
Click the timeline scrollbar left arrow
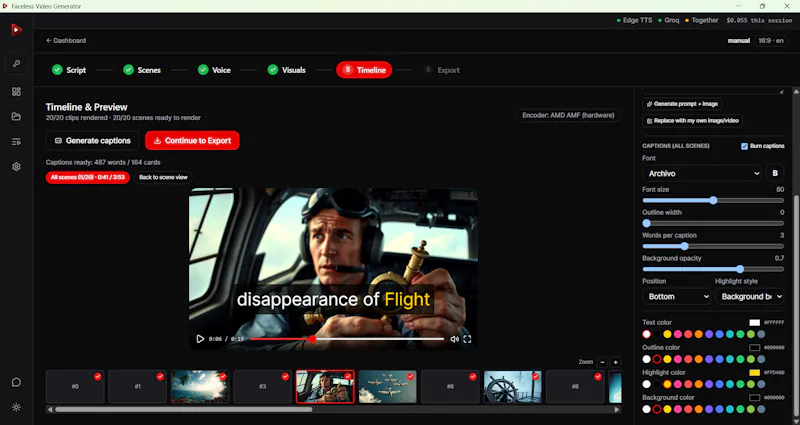49,409
